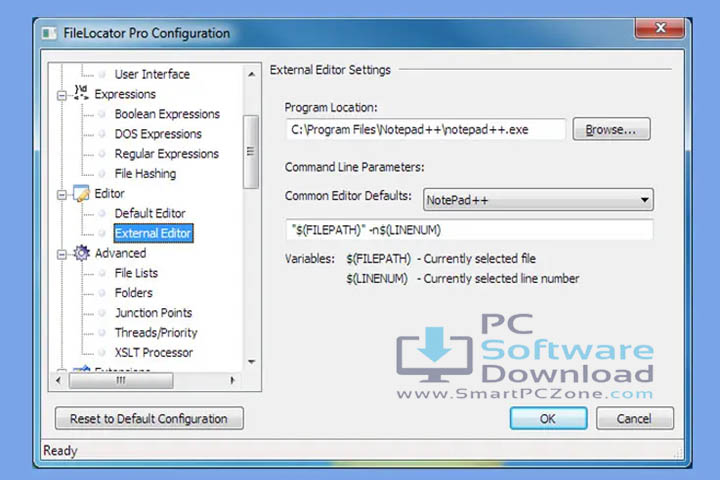
Task: Click Browse to choose program location
Action: coord(611,129)
